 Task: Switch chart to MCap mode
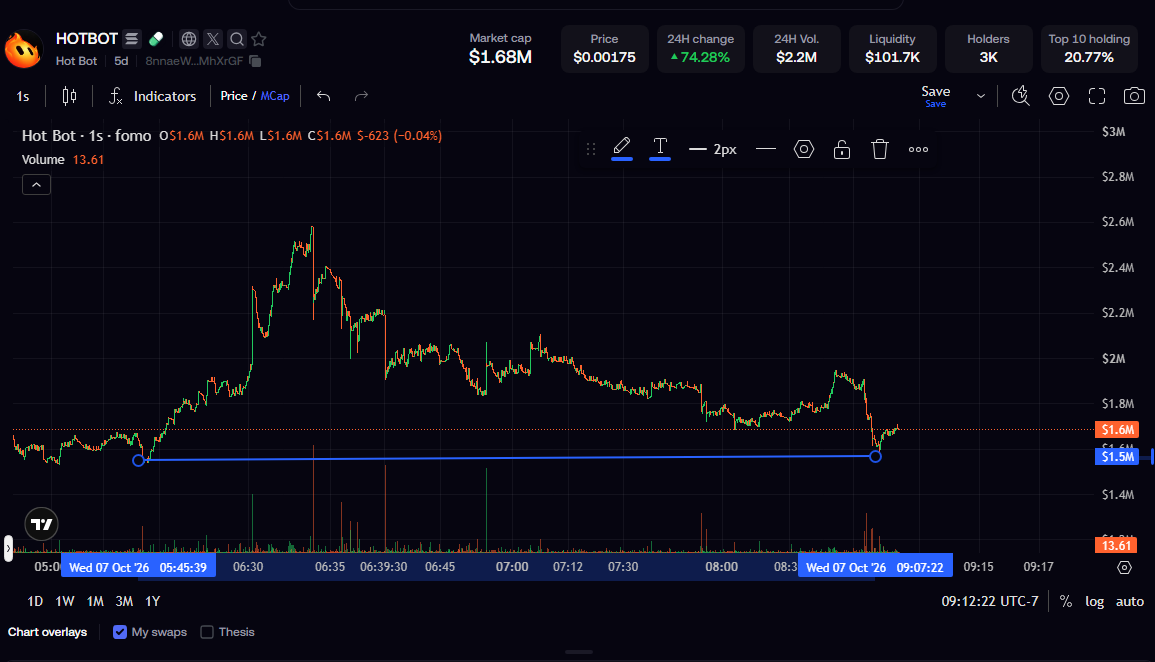coord(275,96)
